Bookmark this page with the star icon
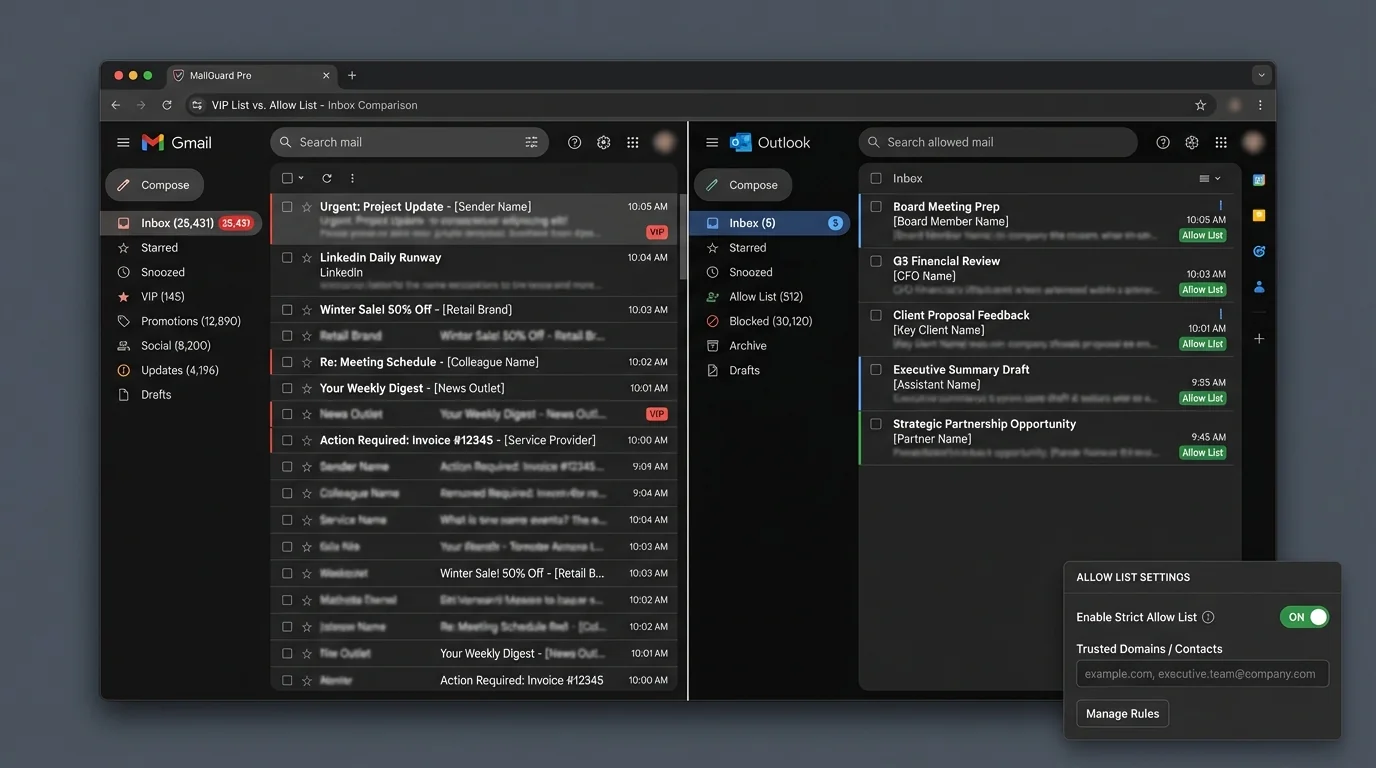Screen dimensions: 1376x768 (x=1200, y=105)
